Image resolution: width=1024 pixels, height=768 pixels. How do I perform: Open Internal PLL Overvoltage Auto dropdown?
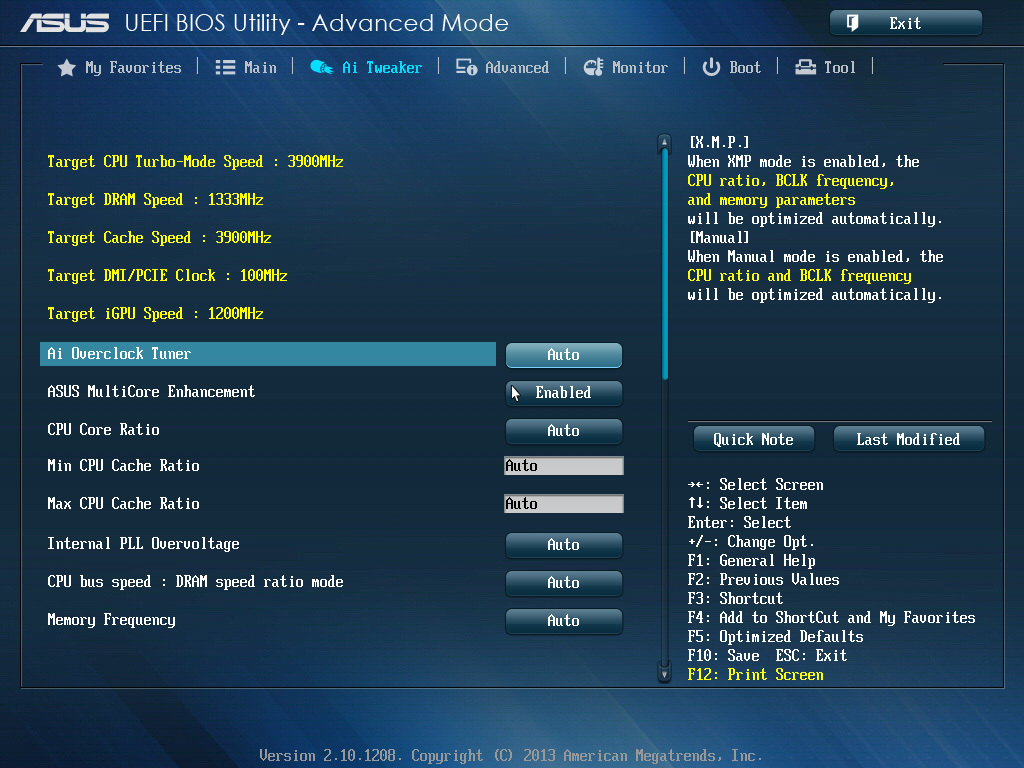[x=564, y=545]
